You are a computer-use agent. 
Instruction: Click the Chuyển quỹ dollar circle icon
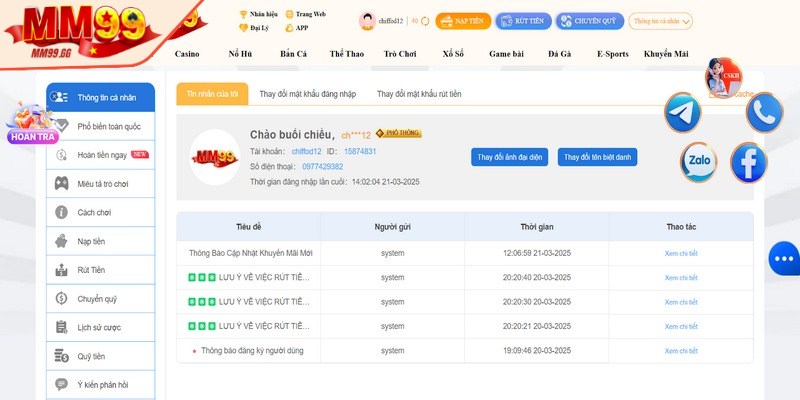[x=61, y=298]
